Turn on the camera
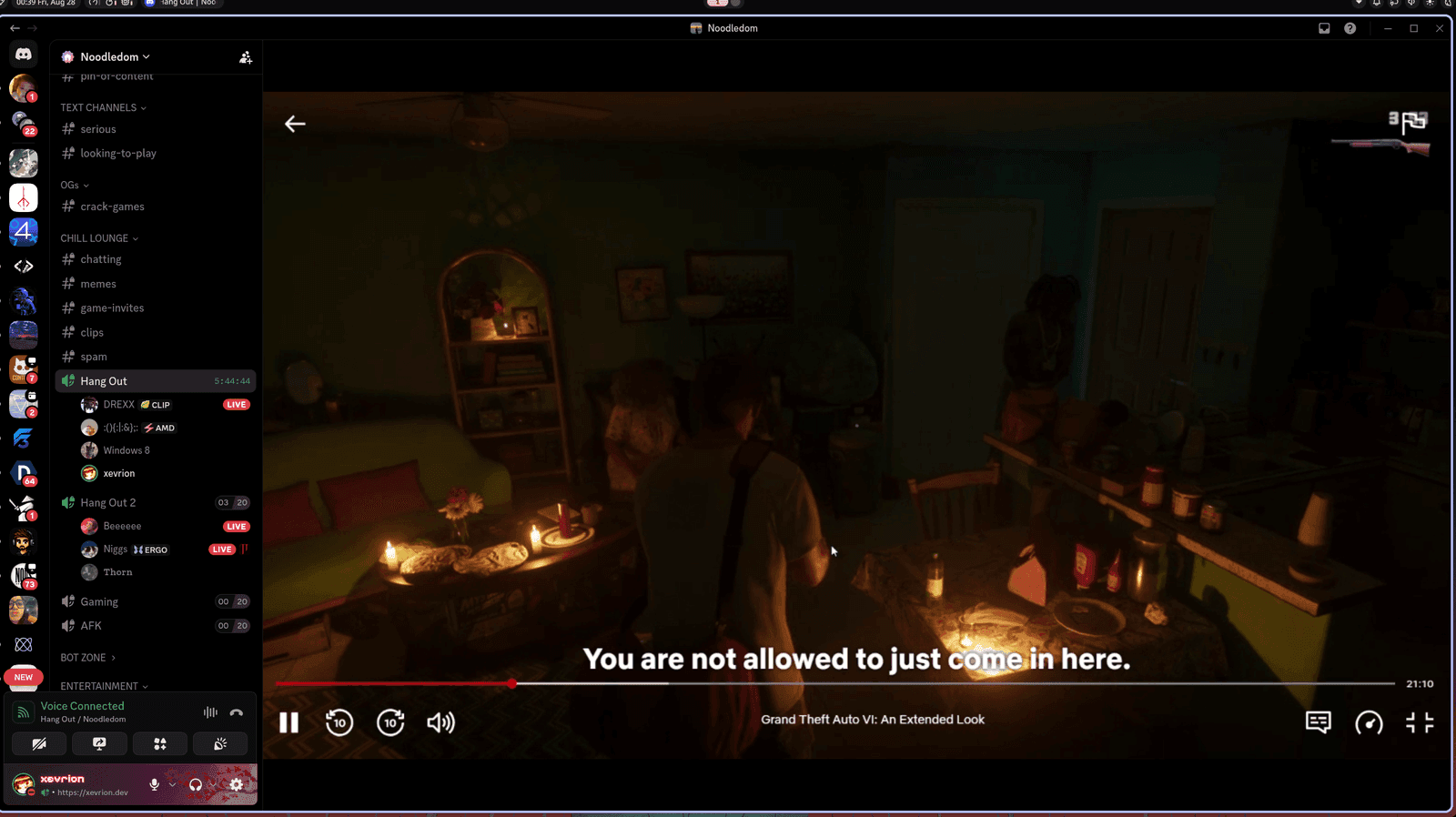 [39, 744]
